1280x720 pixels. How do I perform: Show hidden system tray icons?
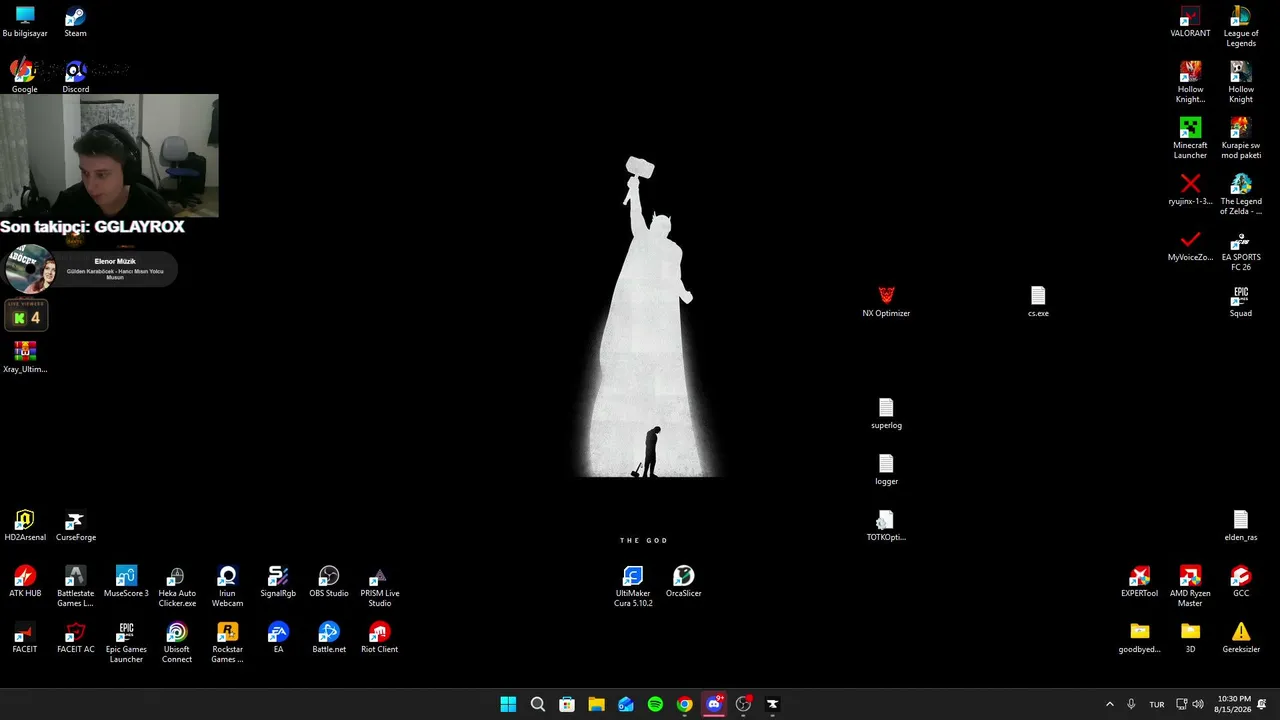point(1109,704)
